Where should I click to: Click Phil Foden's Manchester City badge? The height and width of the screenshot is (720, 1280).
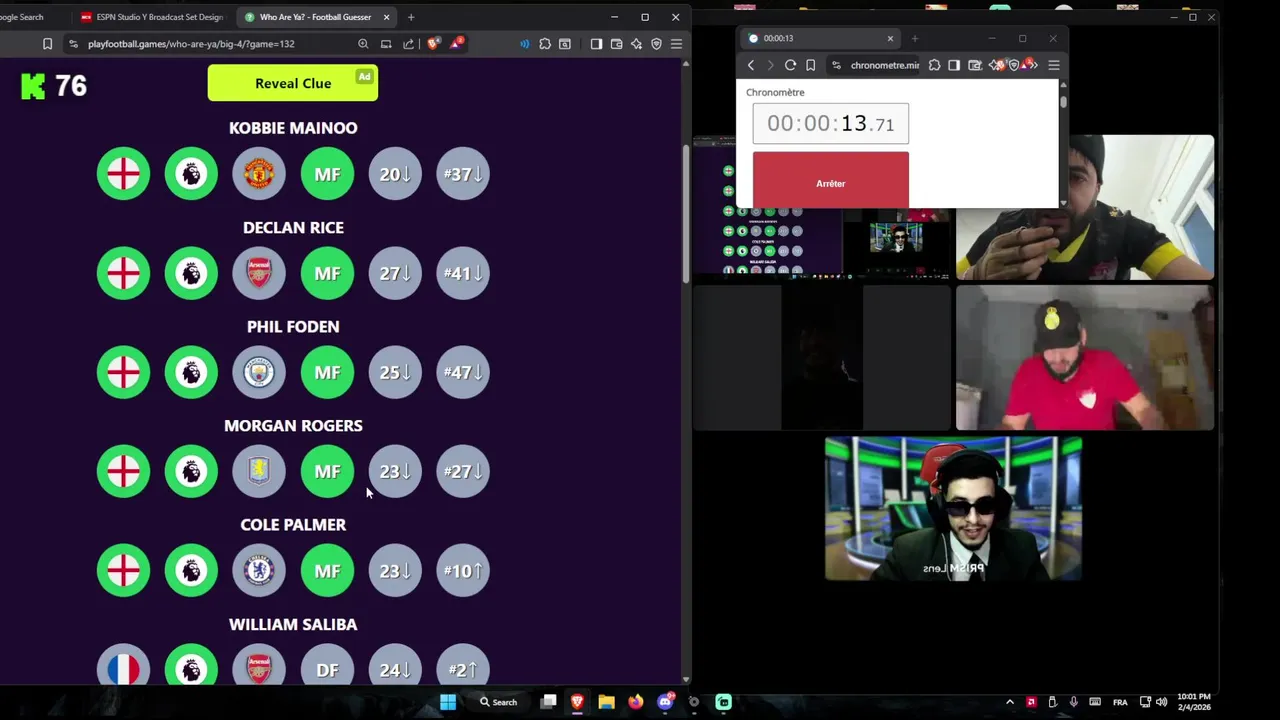[x=259, y=372]
